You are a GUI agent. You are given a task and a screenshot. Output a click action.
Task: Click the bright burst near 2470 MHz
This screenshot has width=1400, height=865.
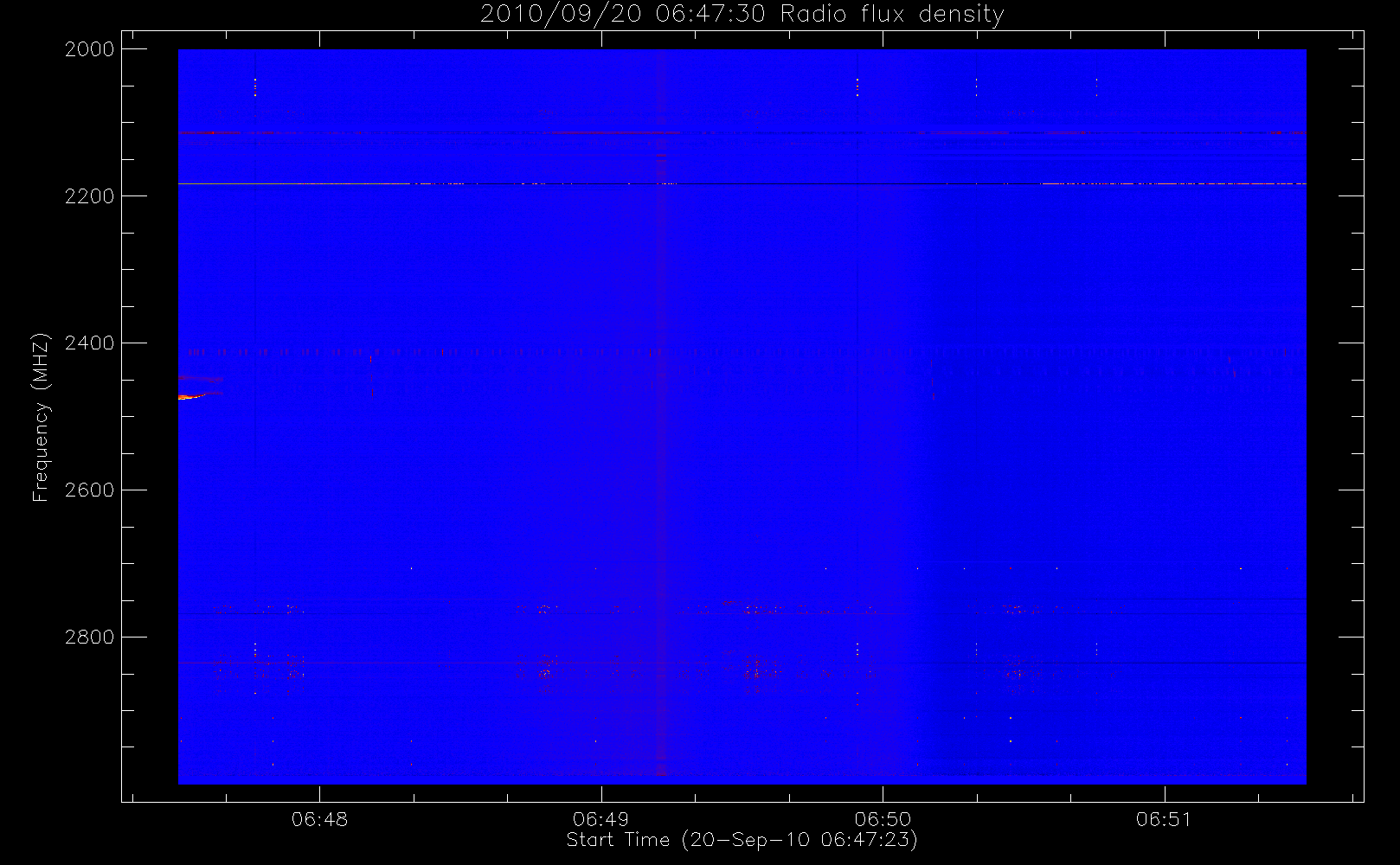point(192,396)
